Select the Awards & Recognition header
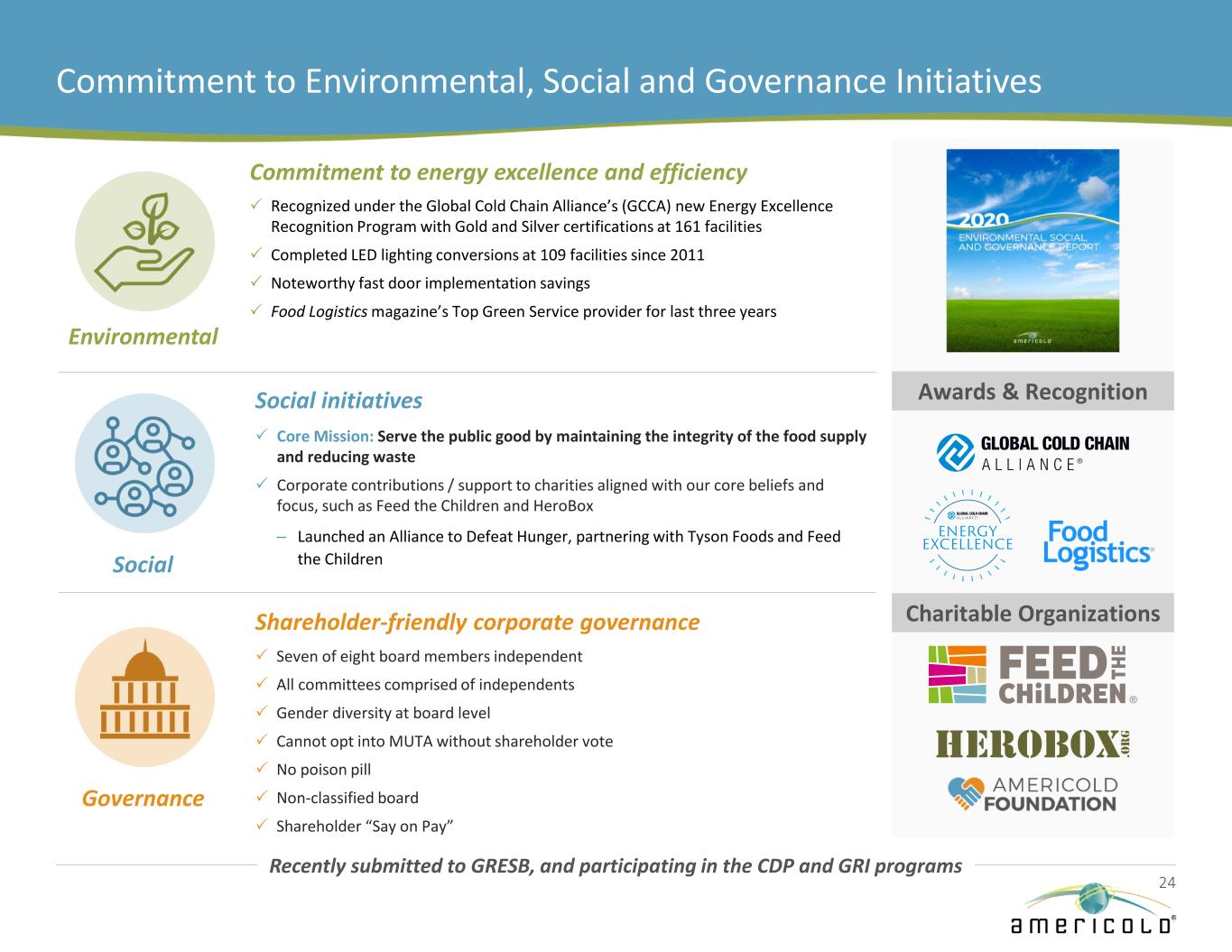The width and height of the screenshot is (1232, 952). [x=1033, y=392]
